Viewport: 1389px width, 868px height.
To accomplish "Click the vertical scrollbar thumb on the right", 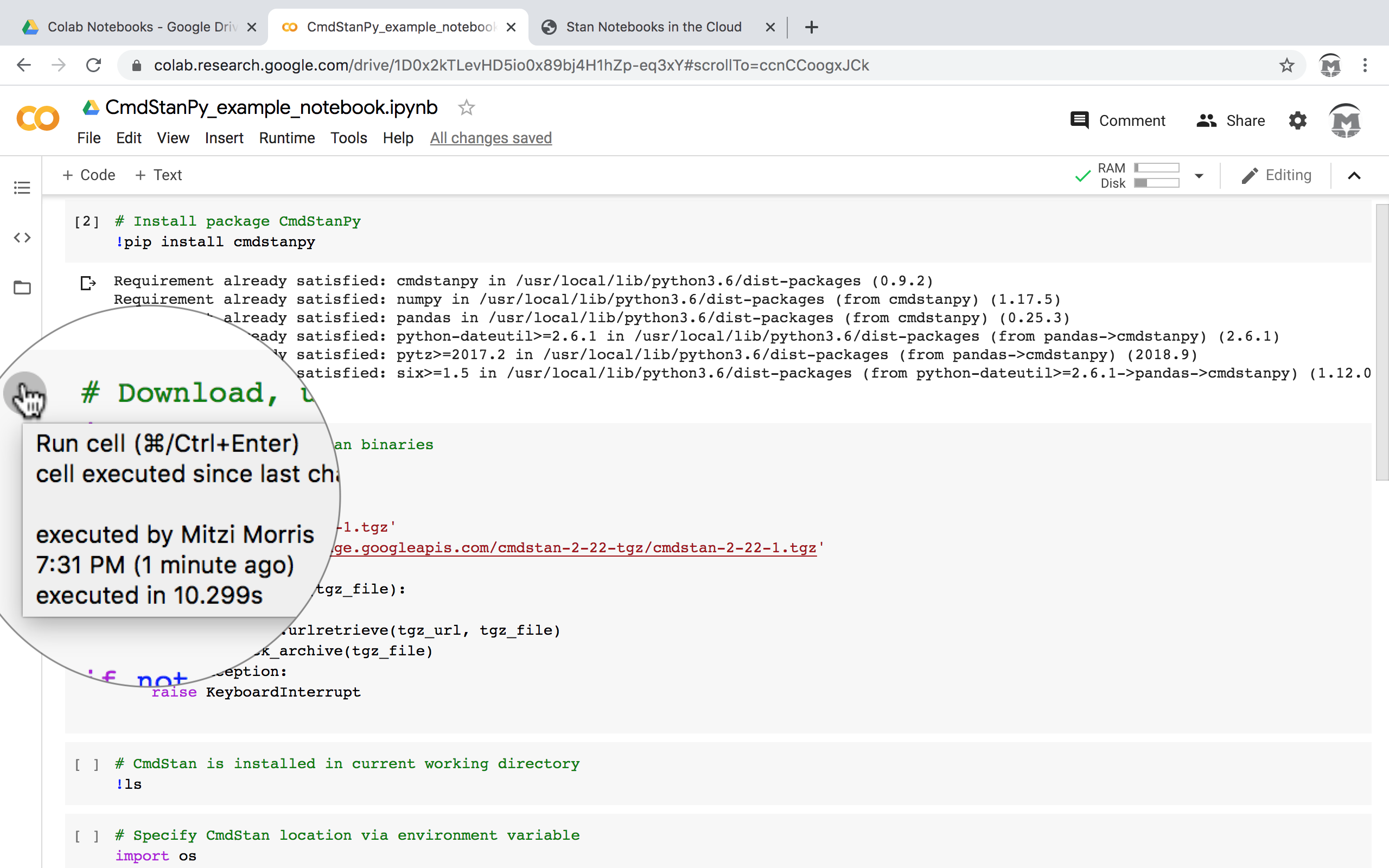I will point(1381,342).
